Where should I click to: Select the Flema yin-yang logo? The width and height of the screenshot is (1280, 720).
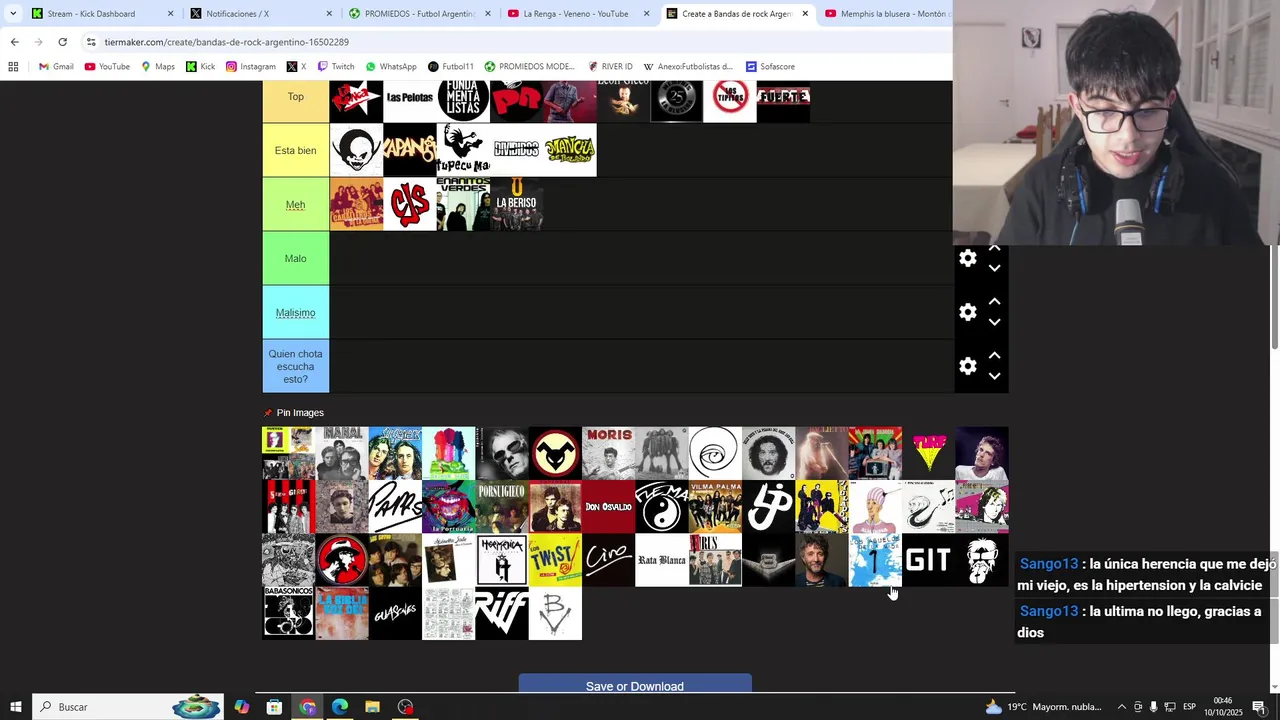pyautogui.click(x=662, y=506)
